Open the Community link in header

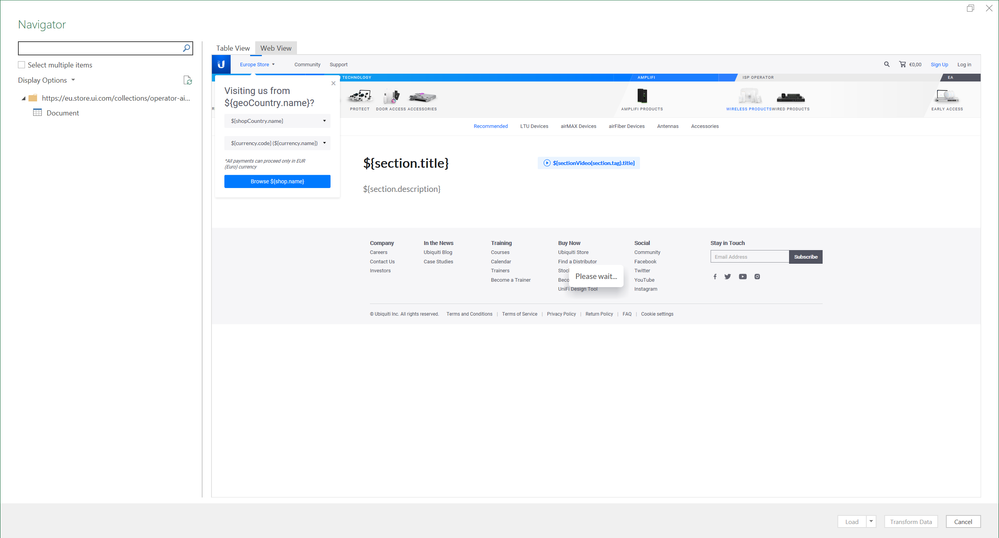coord(307,64)
